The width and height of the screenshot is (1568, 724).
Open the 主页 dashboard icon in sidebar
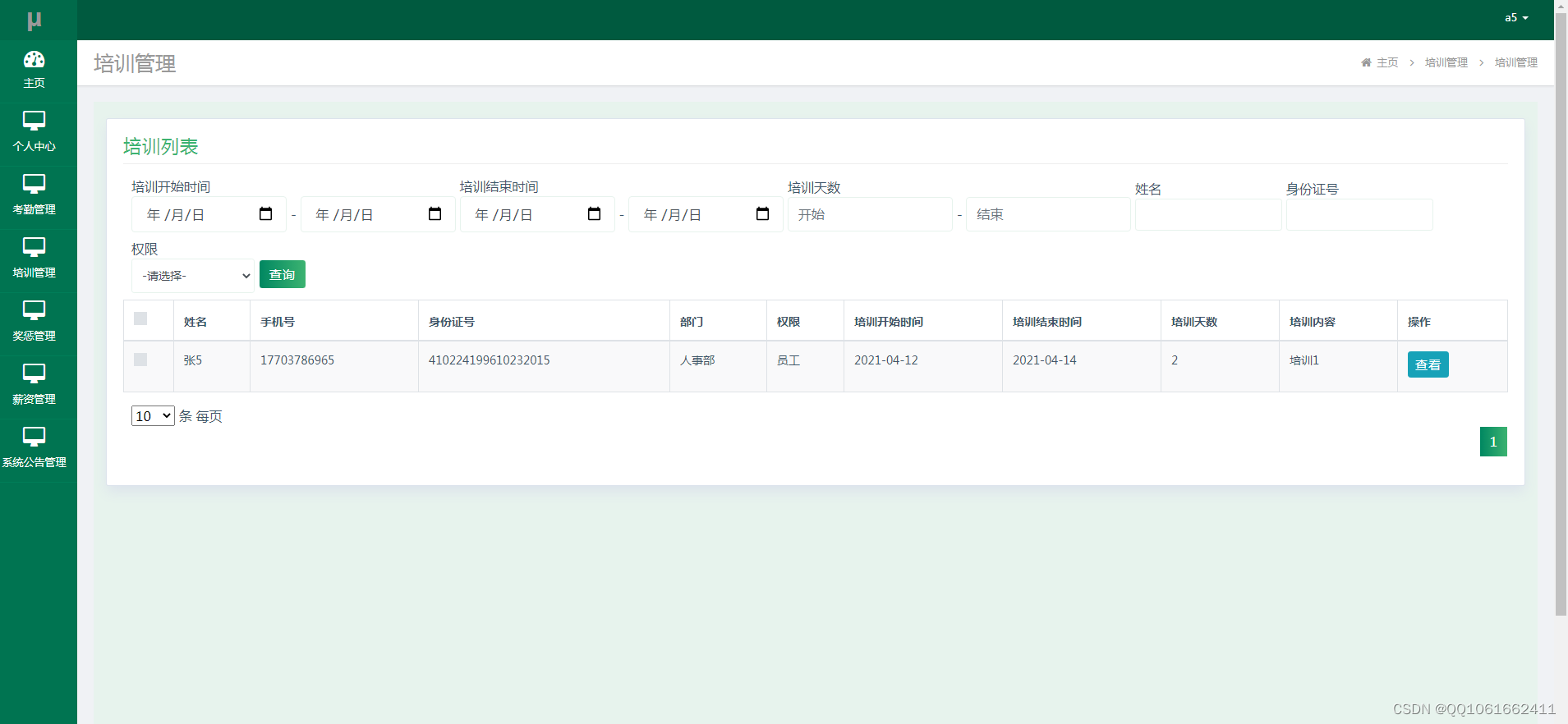[x=34, y=60]
